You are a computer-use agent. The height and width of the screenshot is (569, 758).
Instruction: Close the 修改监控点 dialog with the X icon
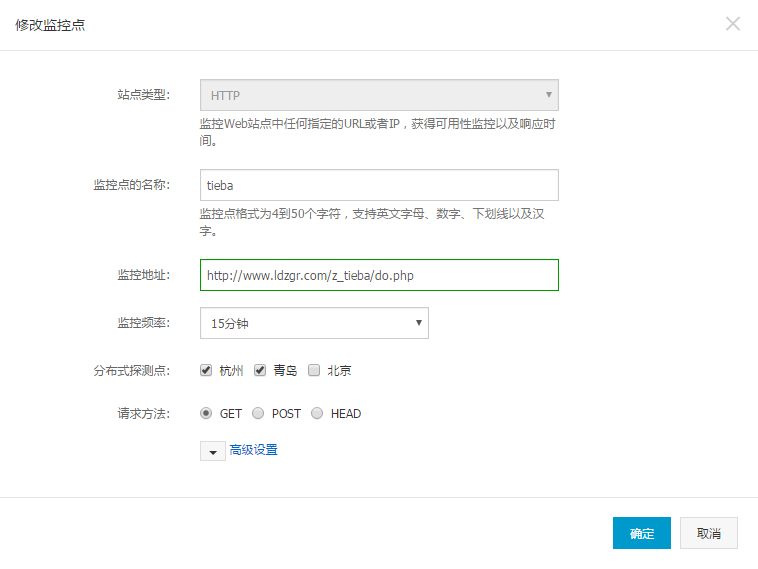[x=733, y=24]
